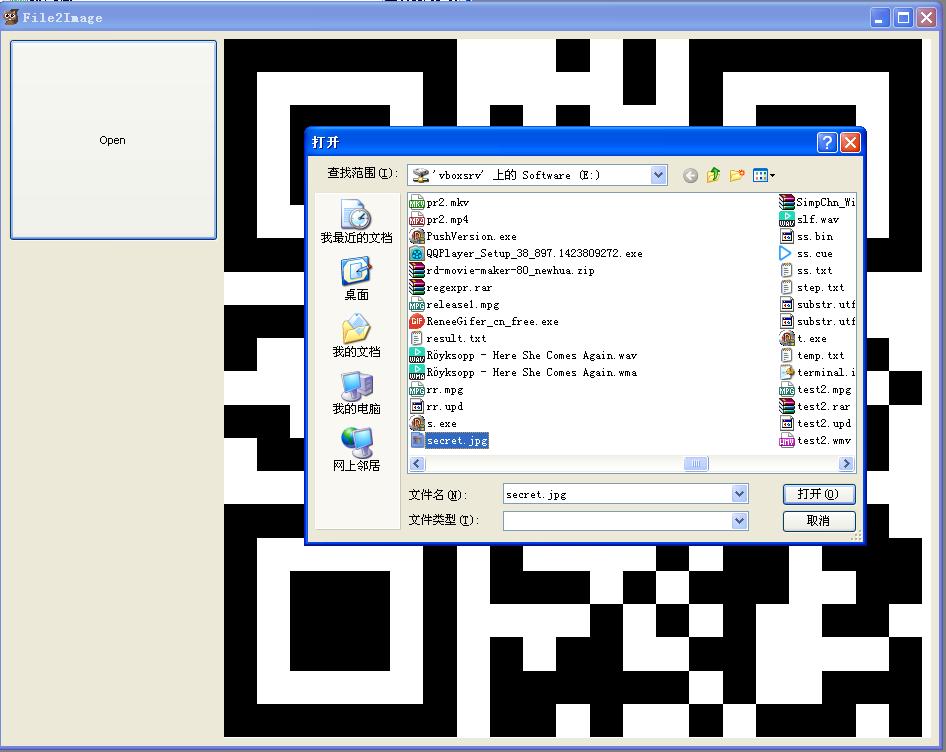Select test2.rar archive in list
Viewport: 946px width, 752px height.
(x=816, y=406)
